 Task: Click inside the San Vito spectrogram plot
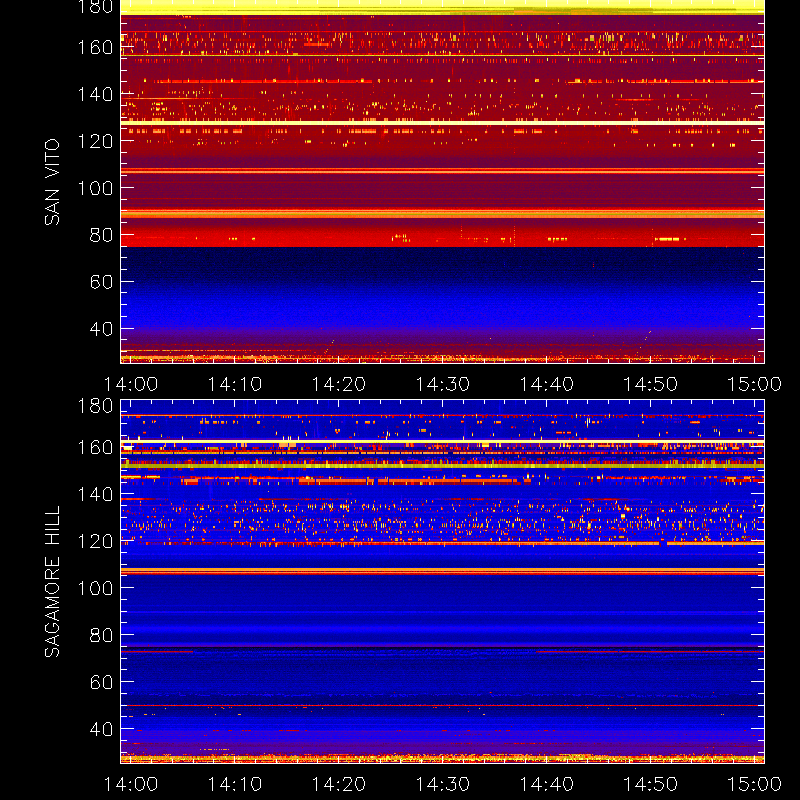click(x=442, y=182)
